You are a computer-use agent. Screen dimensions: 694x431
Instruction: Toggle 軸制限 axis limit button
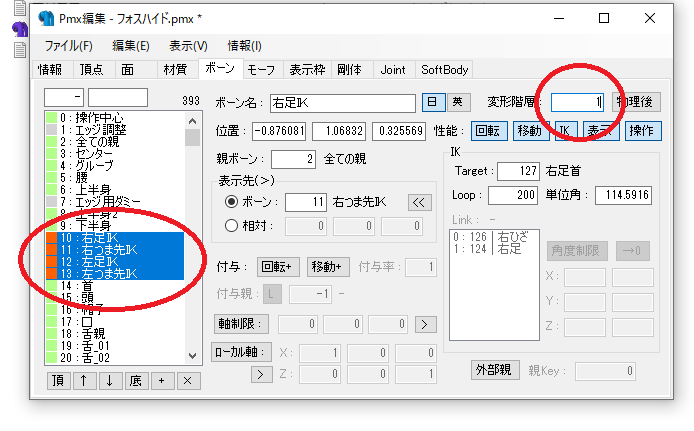coord(241,324)
